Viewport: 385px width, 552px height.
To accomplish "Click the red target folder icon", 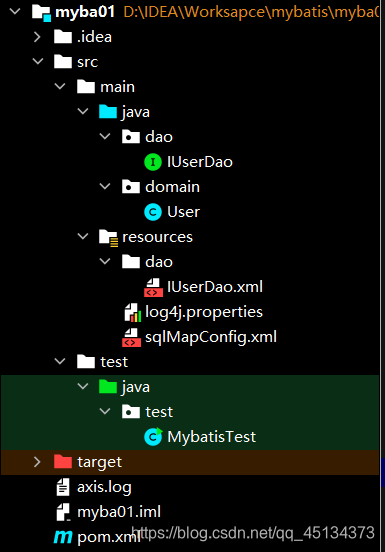I will [63, 462].
